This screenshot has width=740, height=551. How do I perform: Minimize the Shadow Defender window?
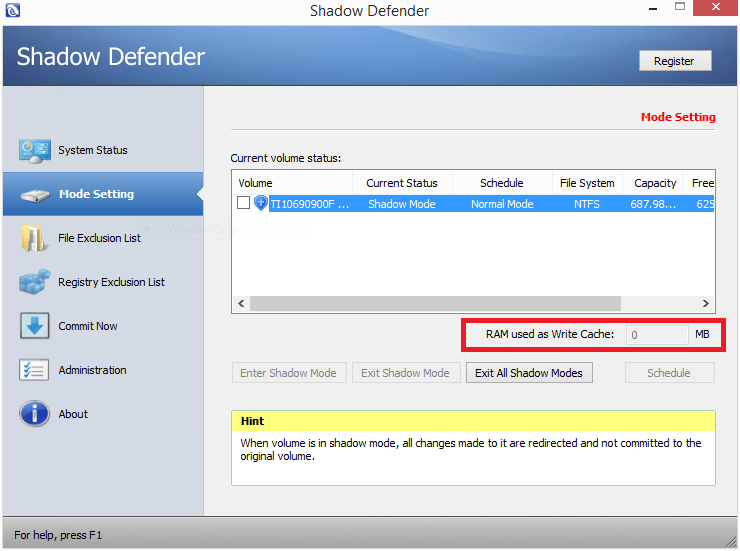point(653,8)
